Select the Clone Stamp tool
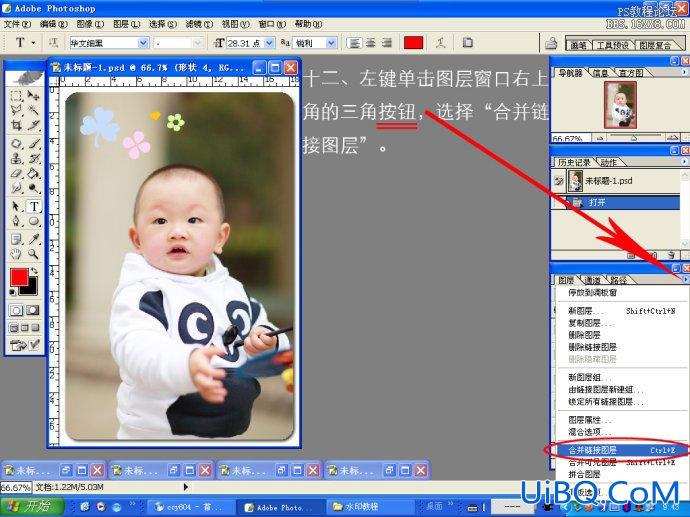 (16, 158)
